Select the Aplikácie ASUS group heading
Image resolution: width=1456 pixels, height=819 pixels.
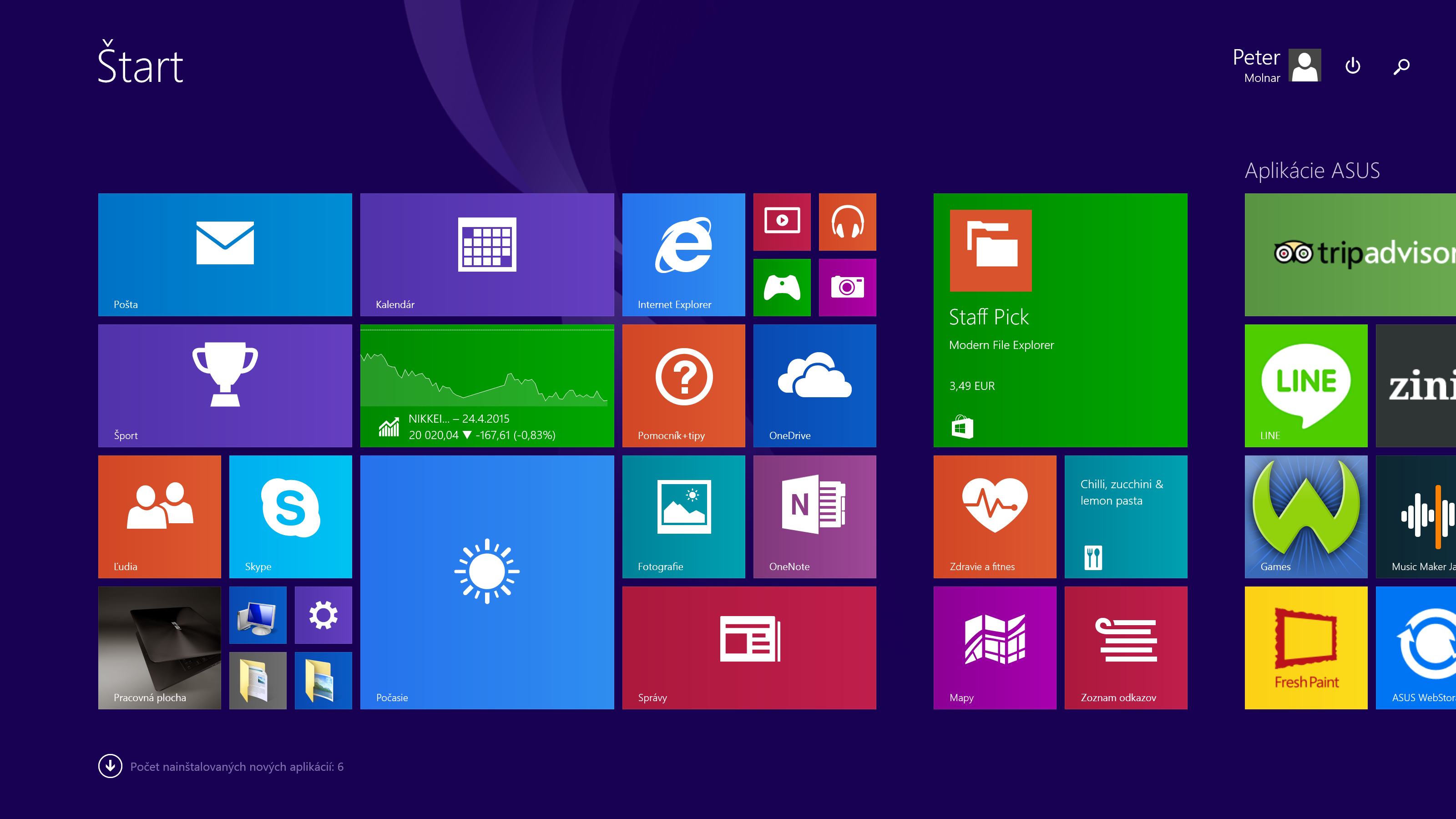click(x=1312, y=171)
